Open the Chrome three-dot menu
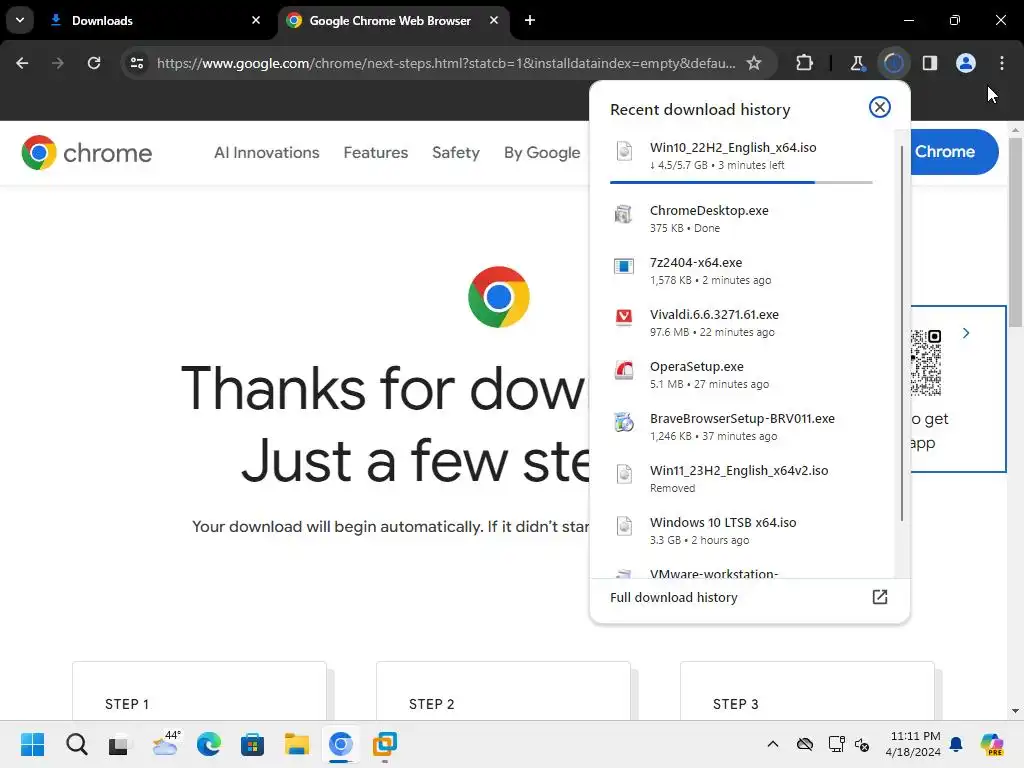This screenshot has width=1024, height=768. pyautogui.click(x=1002, y=63)
